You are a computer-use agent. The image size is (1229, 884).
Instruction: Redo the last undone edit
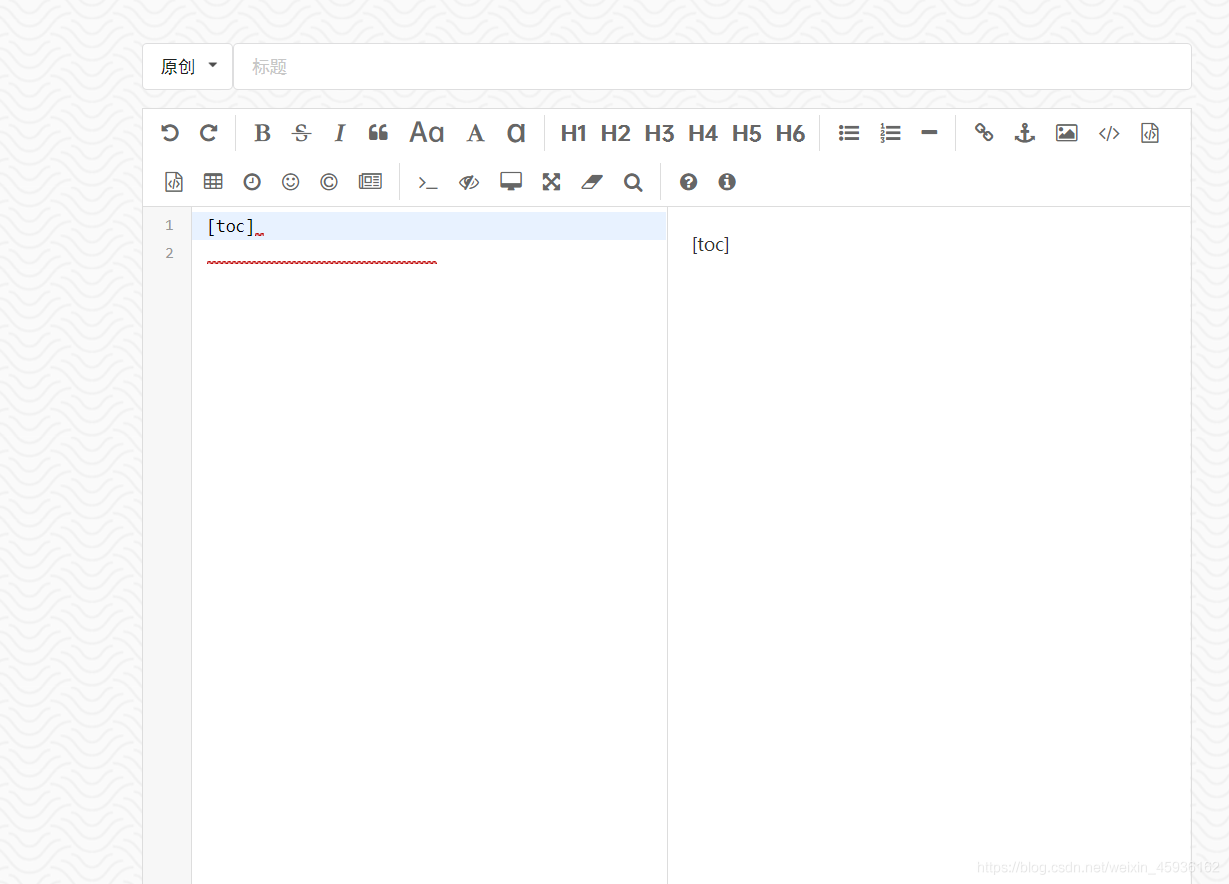click(208, 133)
